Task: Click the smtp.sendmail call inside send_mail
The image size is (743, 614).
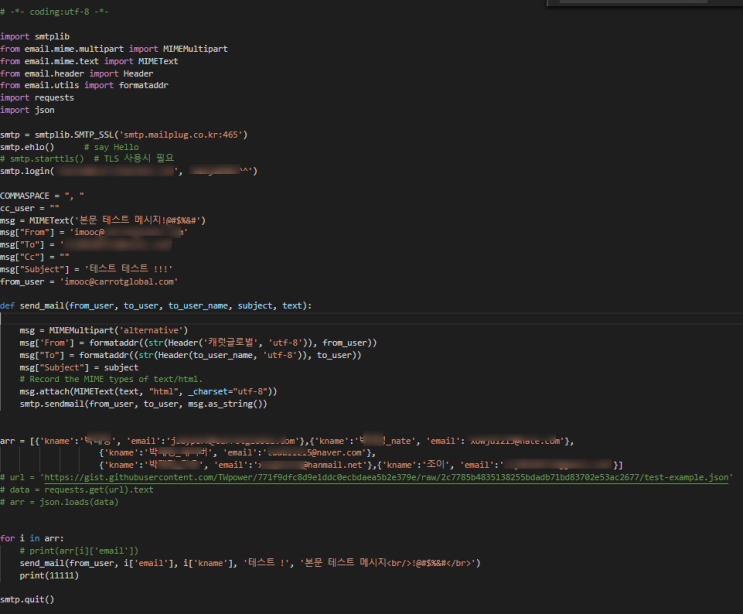Action: coord(142,404)
